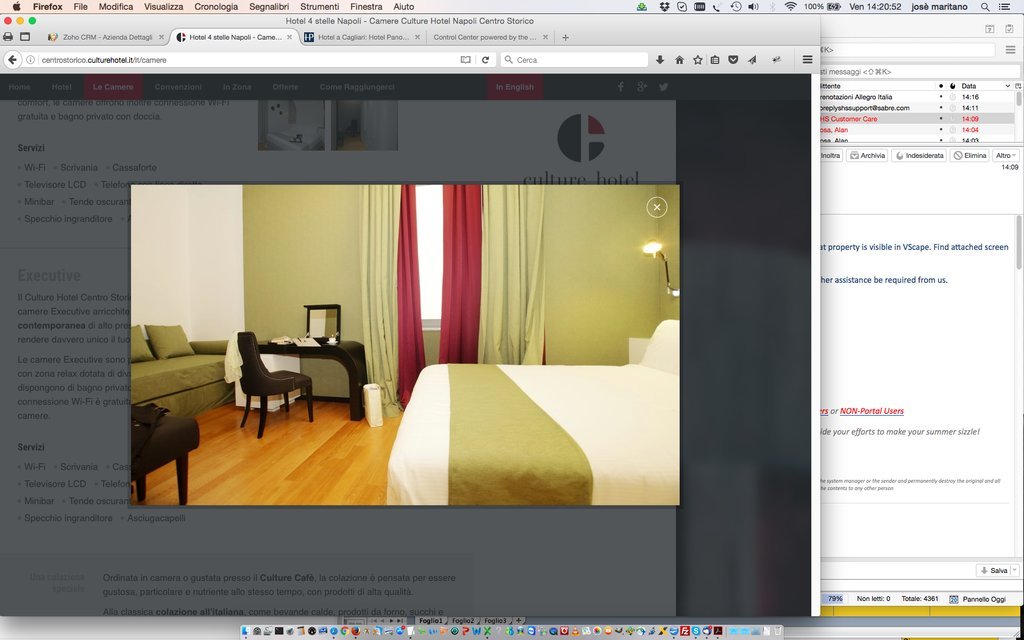
Task: Open Offerte link in site nav
Action: [285, 87]
